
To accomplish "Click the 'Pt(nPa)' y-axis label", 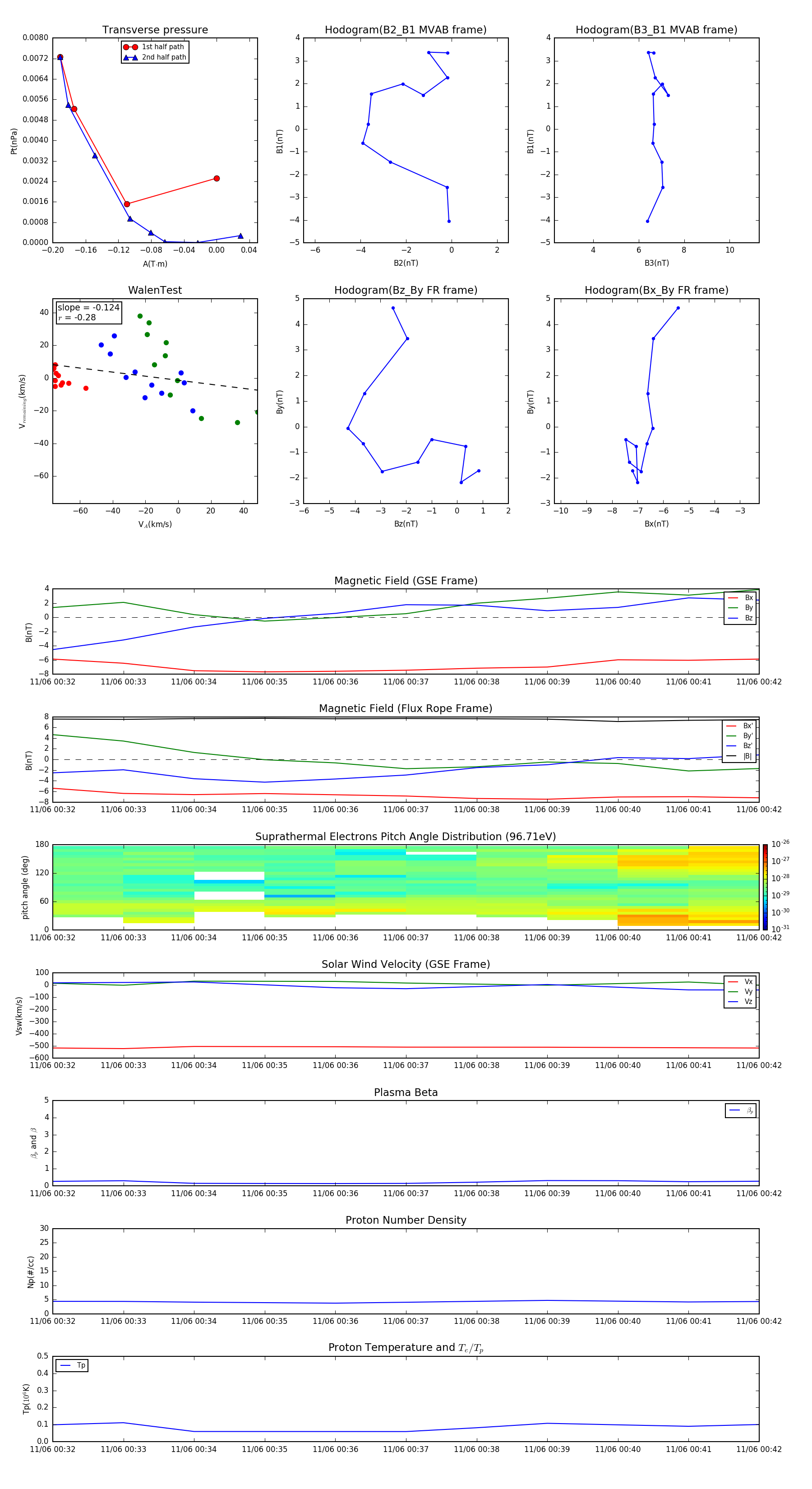I will (14, 141).
